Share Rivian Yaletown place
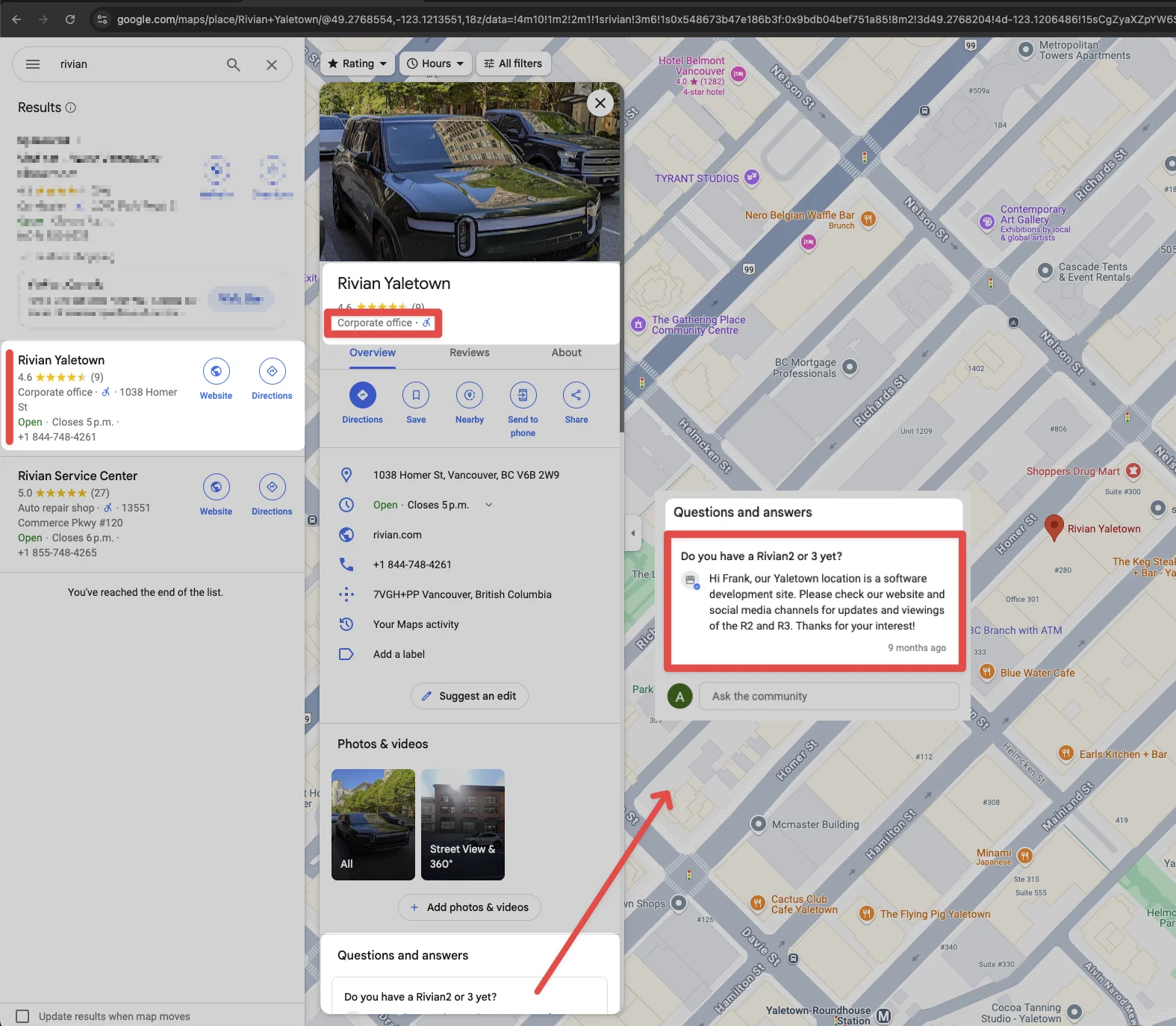Screen dimensions: 1176x1026 (x=576, y=395)
